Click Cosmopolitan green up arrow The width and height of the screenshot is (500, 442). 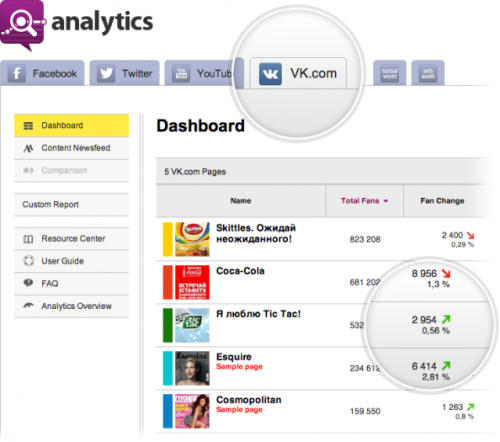(x=470, y=407)
